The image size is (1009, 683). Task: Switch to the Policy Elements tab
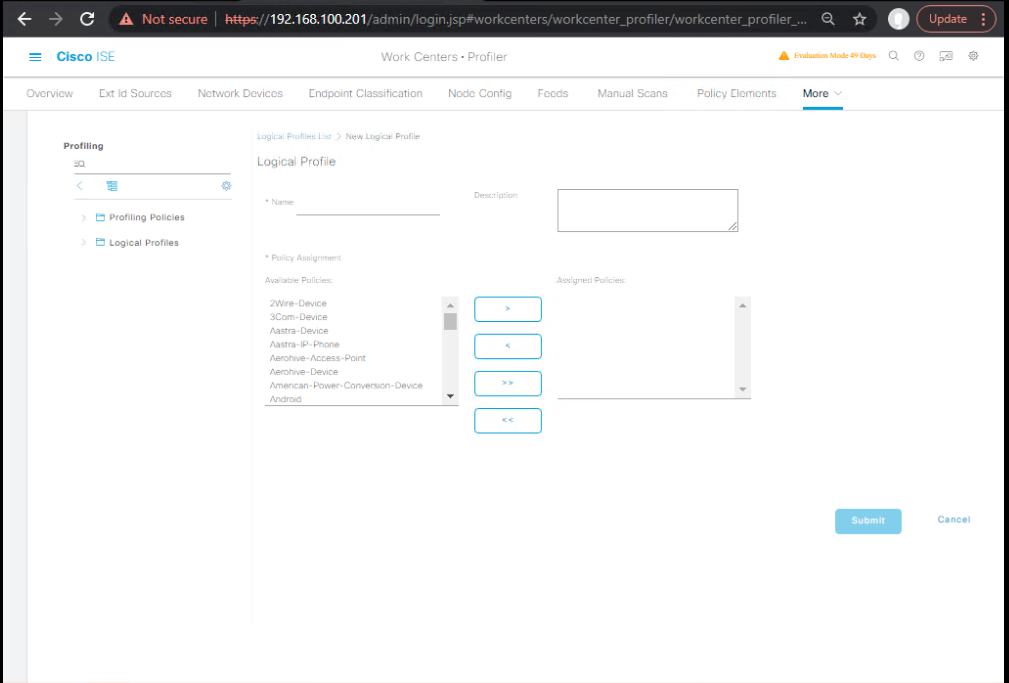pos(737,93)
